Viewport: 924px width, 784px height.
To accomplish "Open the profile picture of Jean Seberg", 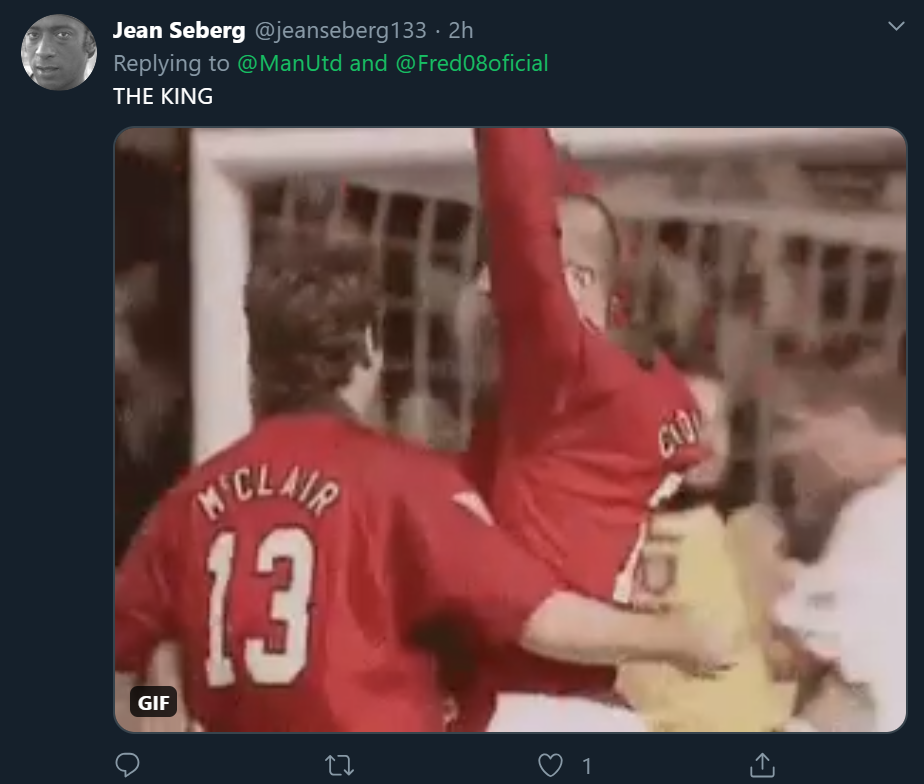I will 59,52.
